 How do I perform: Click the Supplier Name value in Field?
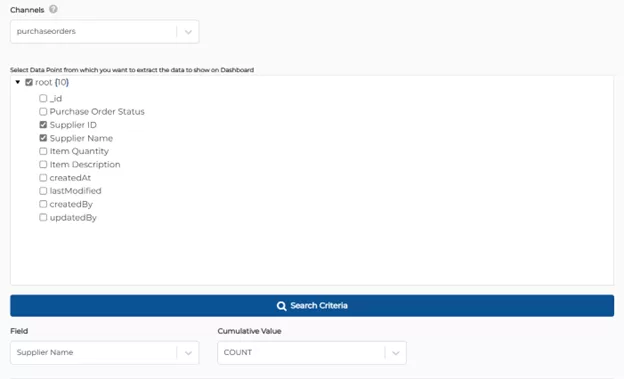tap(45, 352)
